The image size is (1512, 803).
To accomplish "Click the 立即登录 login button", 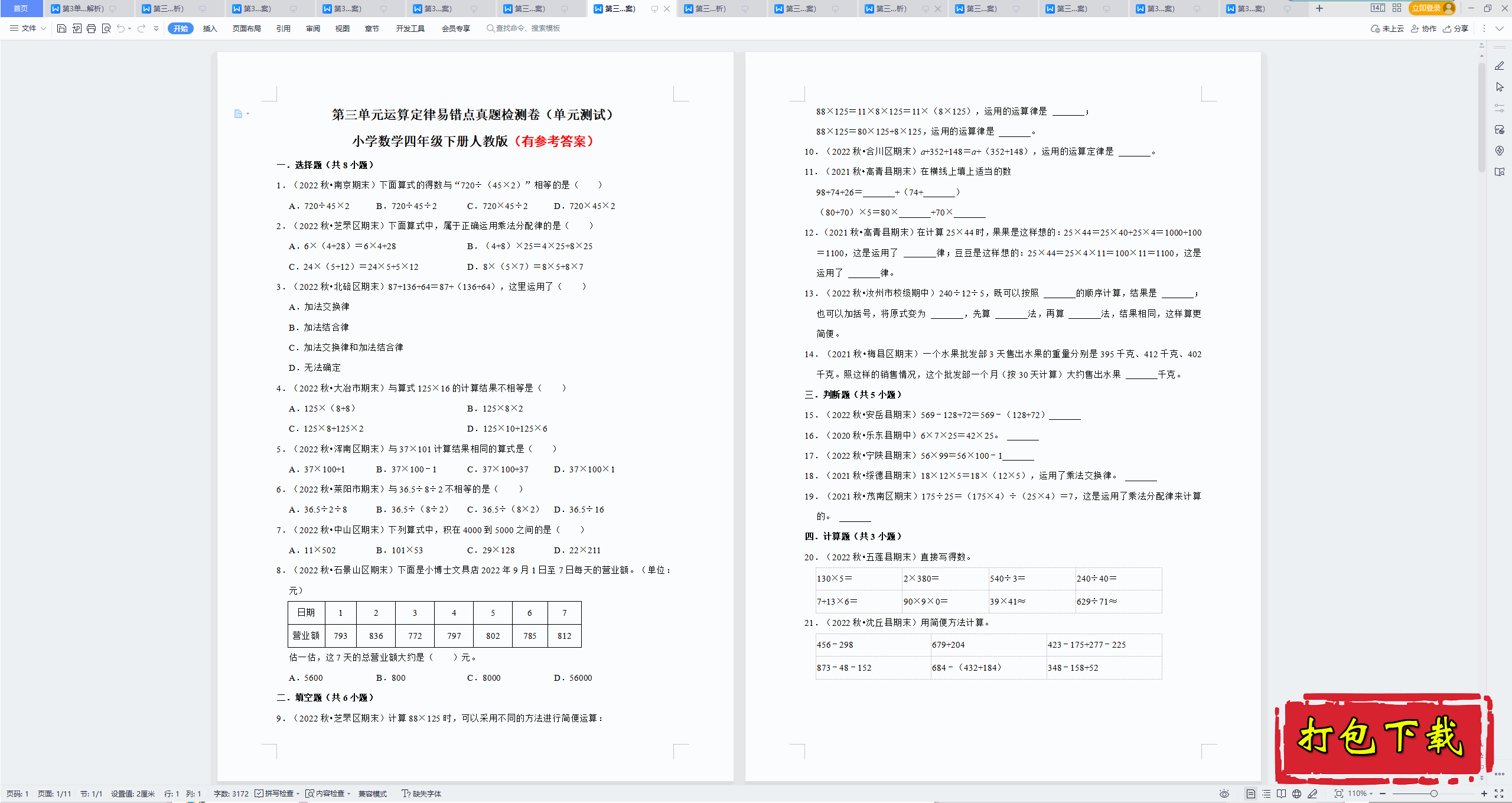I will coord(1432,8).
